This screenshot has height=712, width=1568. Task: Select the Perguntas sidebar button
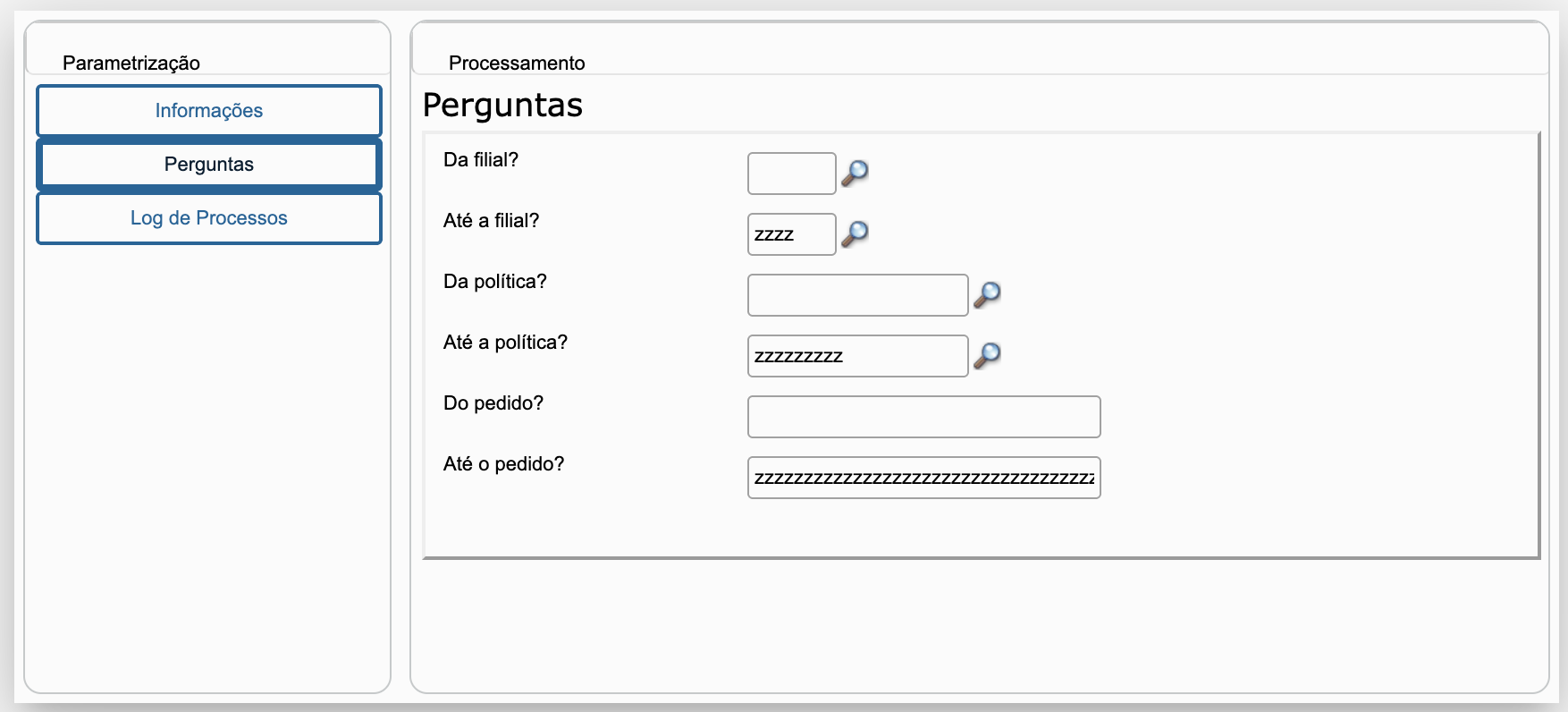click(209, 165)
